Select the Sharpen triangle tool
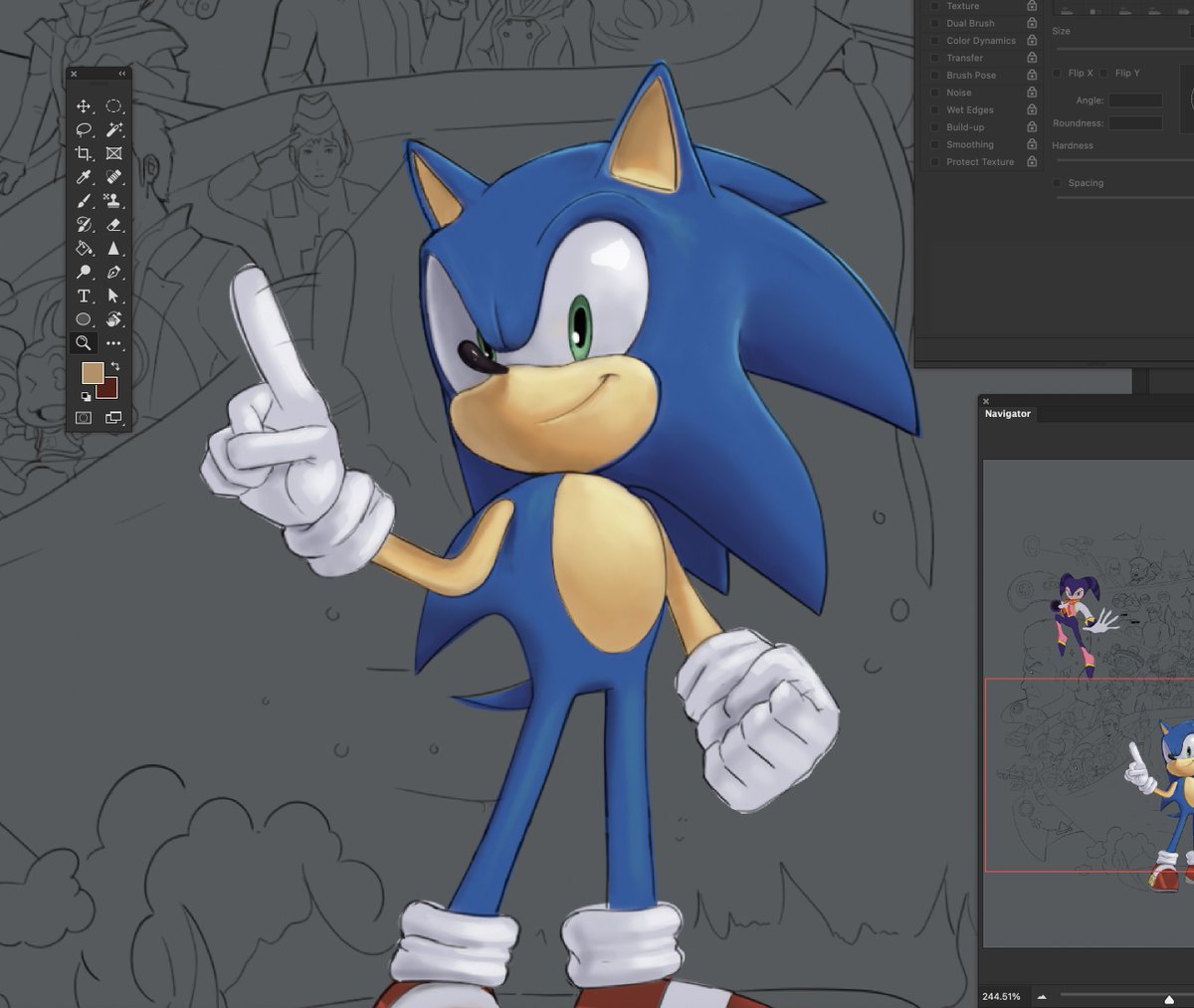 [113, 249]
